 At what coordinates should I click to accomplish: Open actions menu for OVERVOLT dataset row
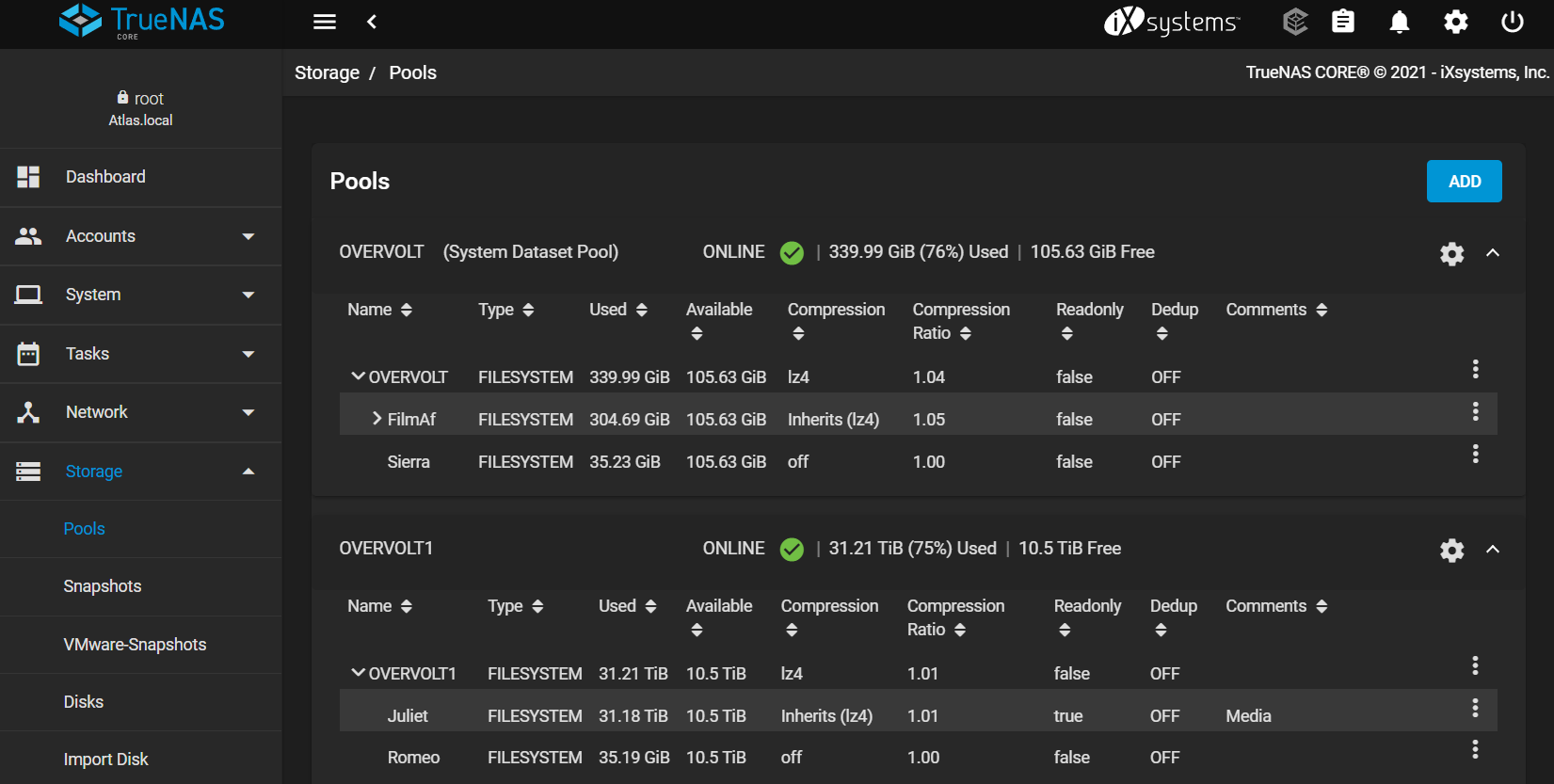[x=1475, y=369]
